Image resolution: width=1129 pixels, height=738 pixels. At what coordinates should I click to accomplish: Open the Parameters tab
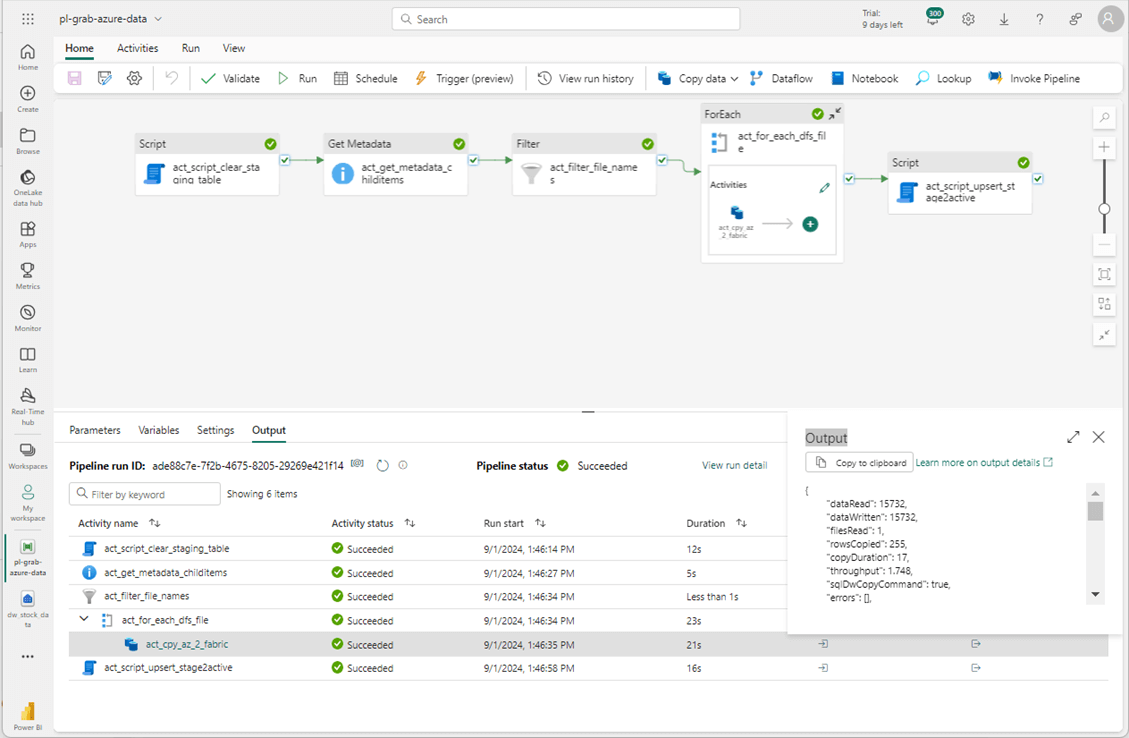95,430
